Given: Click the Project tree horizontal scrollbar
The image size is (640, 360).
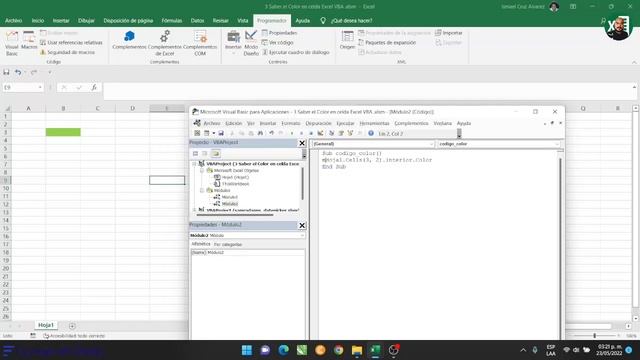Looking at the screenshot, I should (235, 215).
